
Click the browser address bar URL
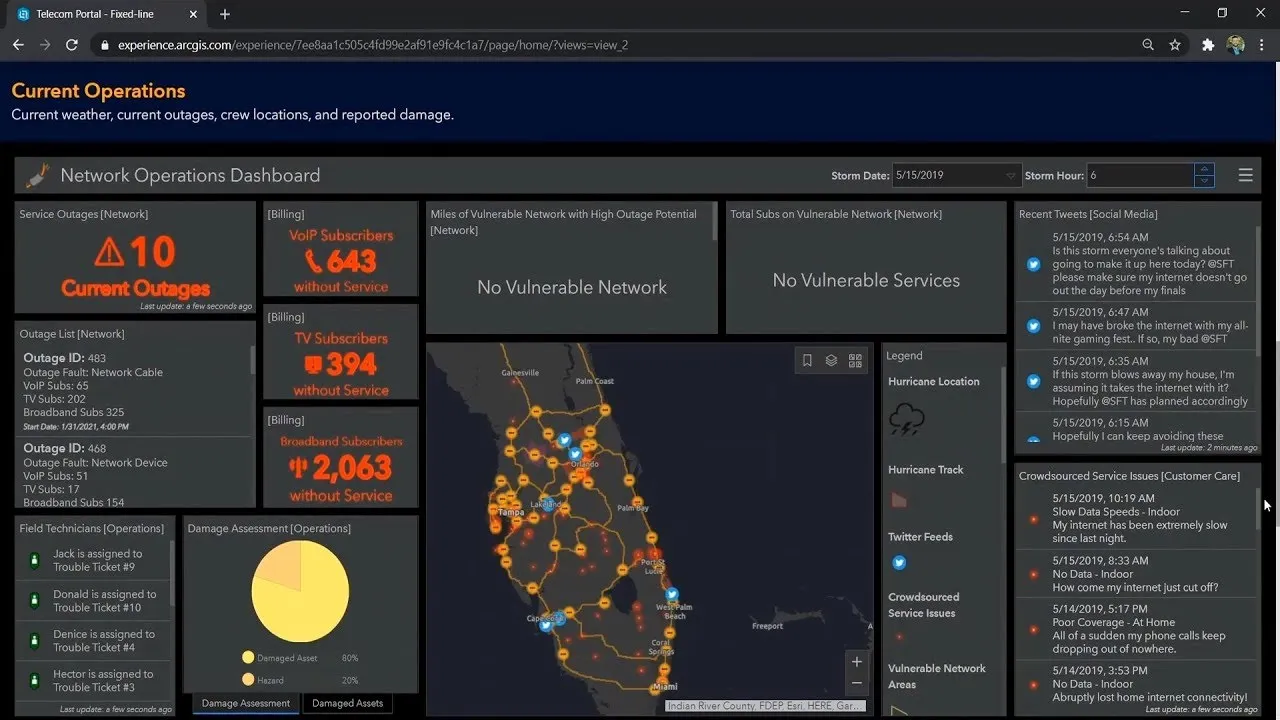(x=373, y=45)
